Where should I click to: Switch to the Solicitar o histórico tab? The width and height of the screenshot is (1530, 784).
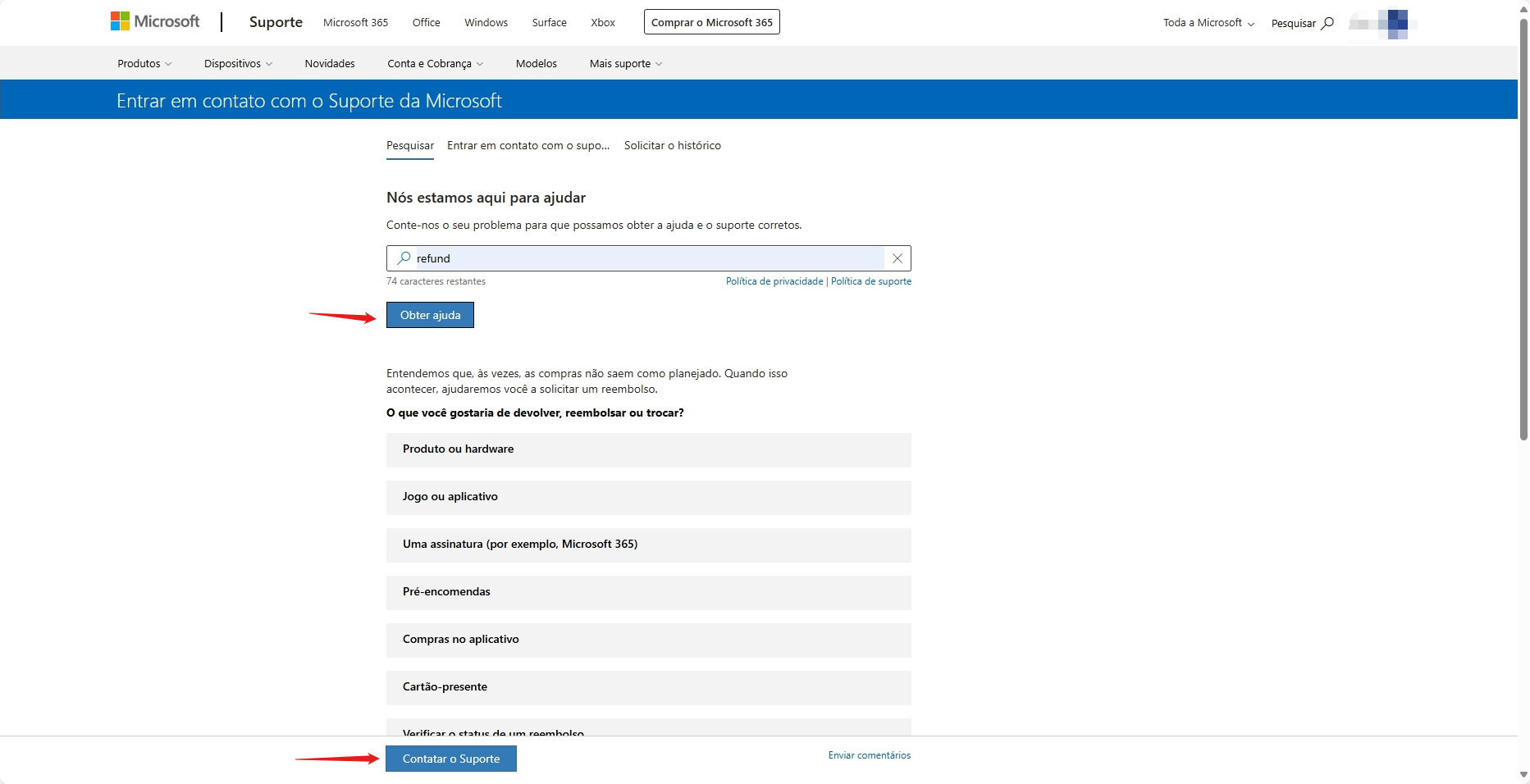coord(673,145)
